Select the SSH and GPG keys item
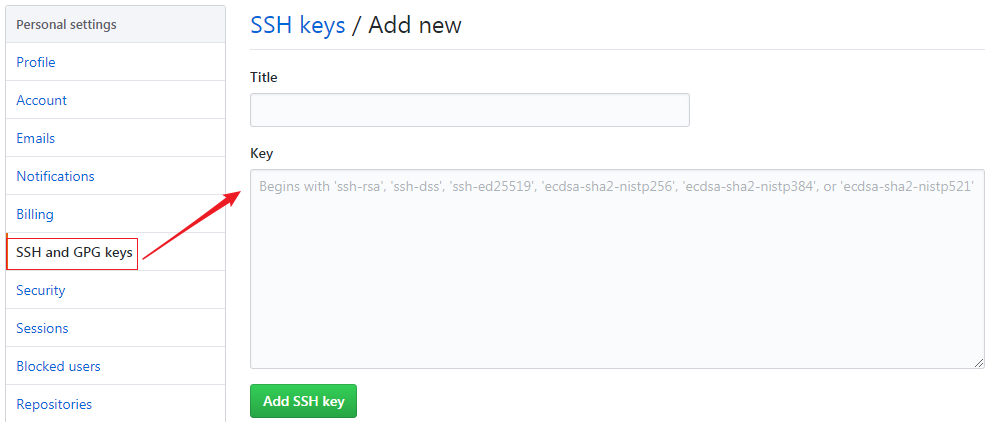The image size is (987, 422). click(x=74, y=253)
